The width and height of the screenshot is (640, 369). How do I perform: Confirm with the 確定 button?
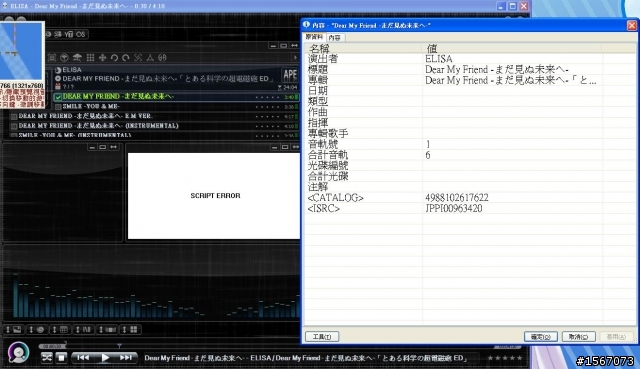(541, 337)
